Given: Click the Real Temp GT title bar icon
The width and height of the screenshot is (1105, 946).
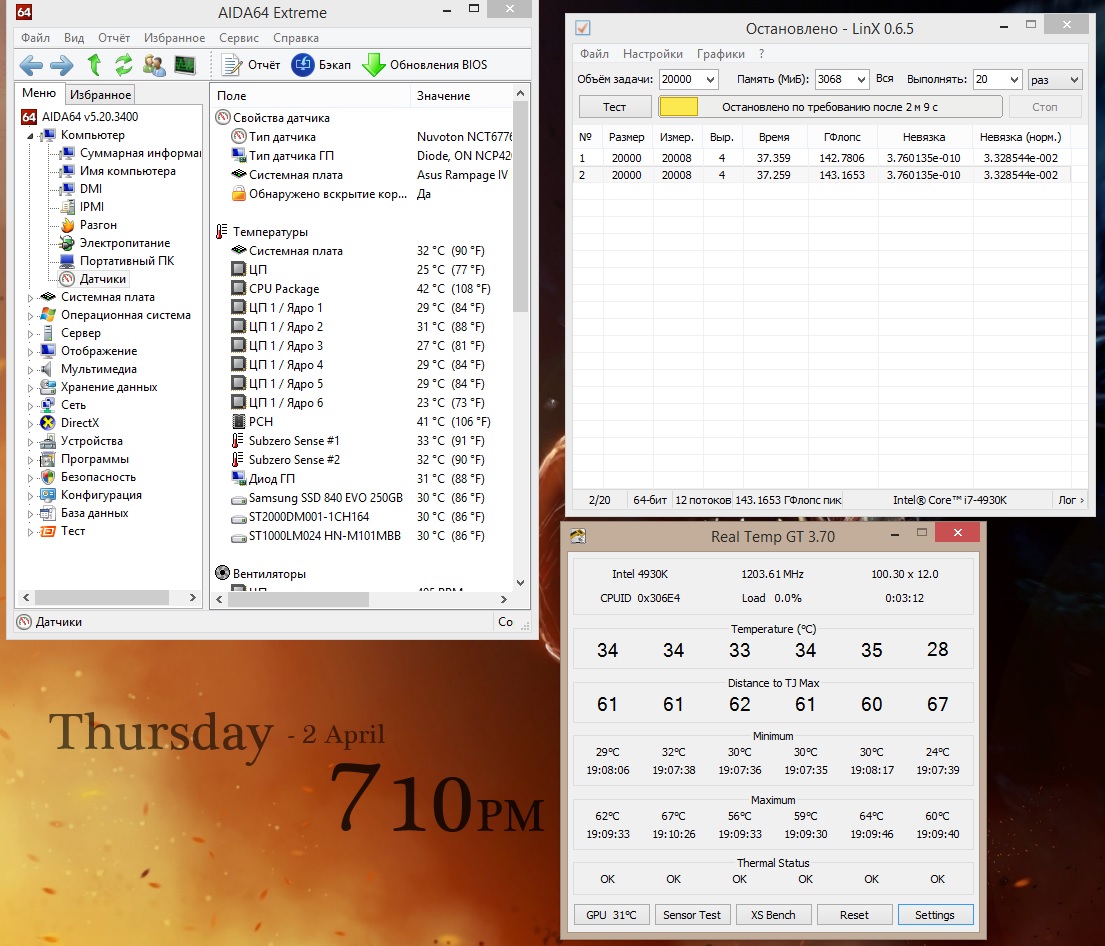Looking at the screenshot, I should (x=578, y=536).
